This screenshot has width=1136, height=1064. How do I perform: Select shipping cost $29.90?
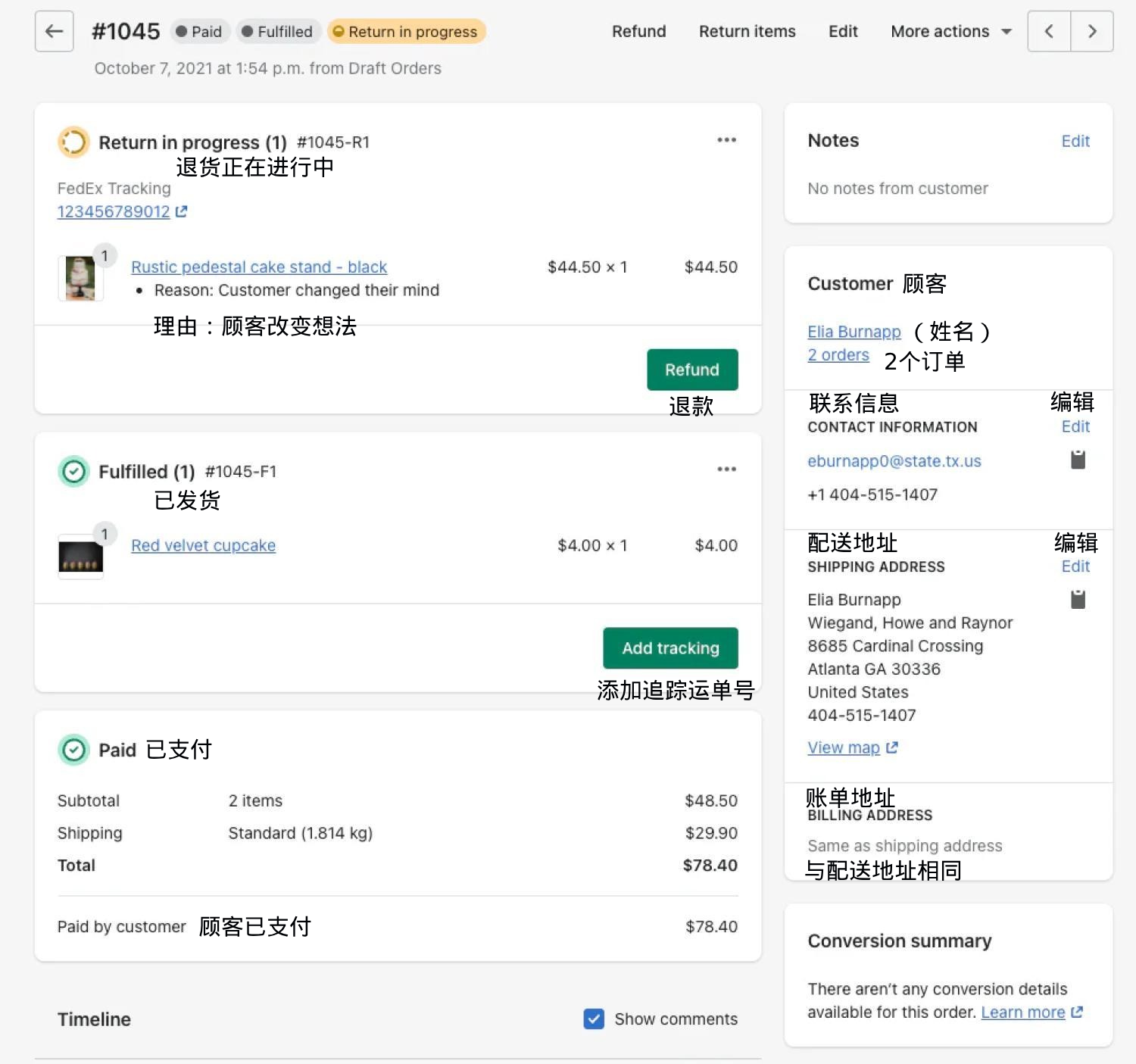[x=711, y=833]
